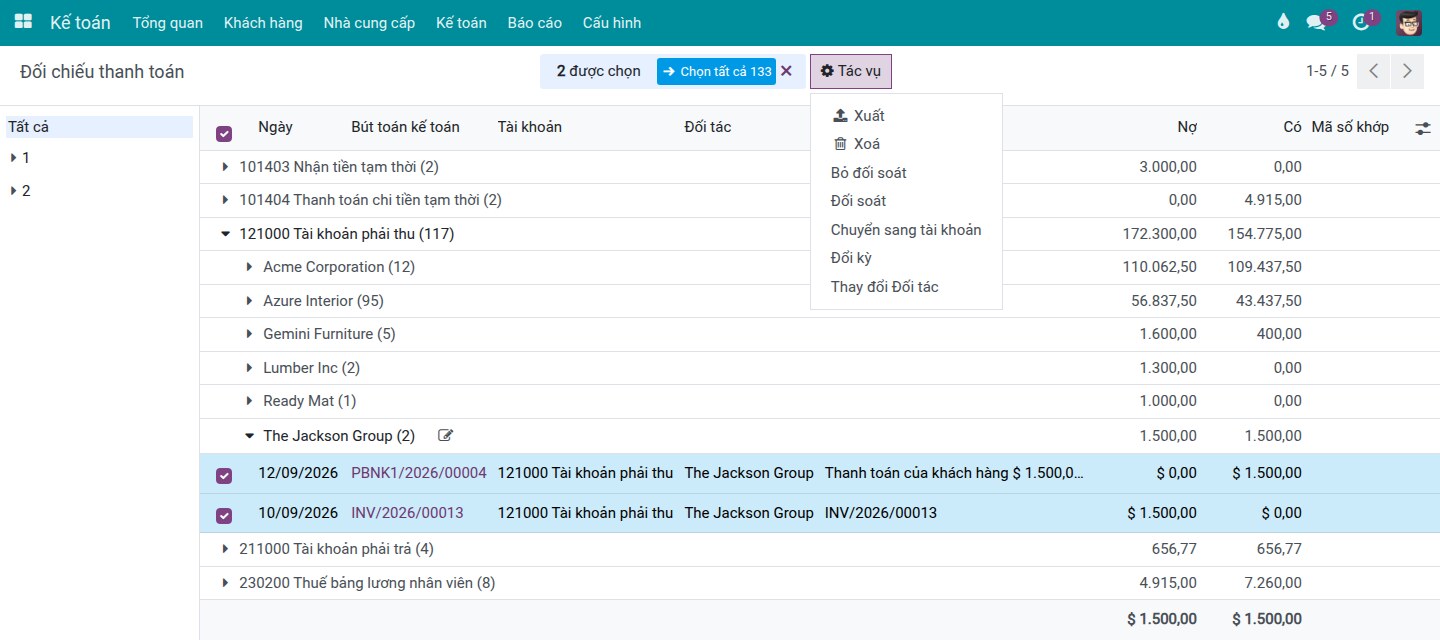Image resolution: width=1440 pixels, height=640 pixels.
Task: Clear selection with the X icon
Action: (x=786, y=71)
